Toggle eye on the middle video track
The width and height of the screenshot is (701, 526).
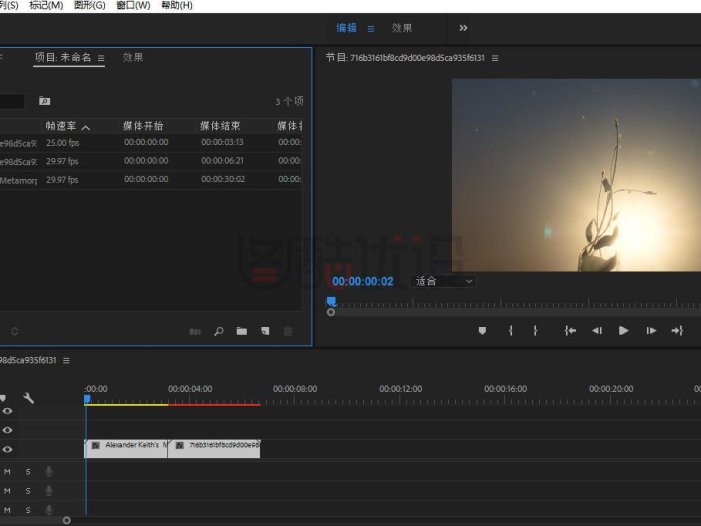pyautogui.click(x=8, y=430)
